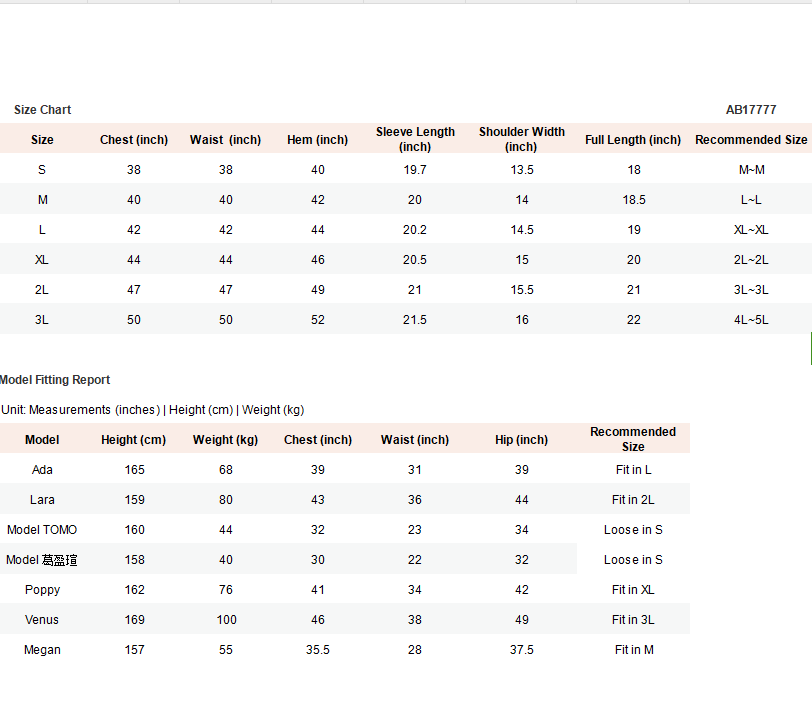
Task: Select the "Model TOMO" name cell
Action: pyautogui.click(x=42, y=530)
